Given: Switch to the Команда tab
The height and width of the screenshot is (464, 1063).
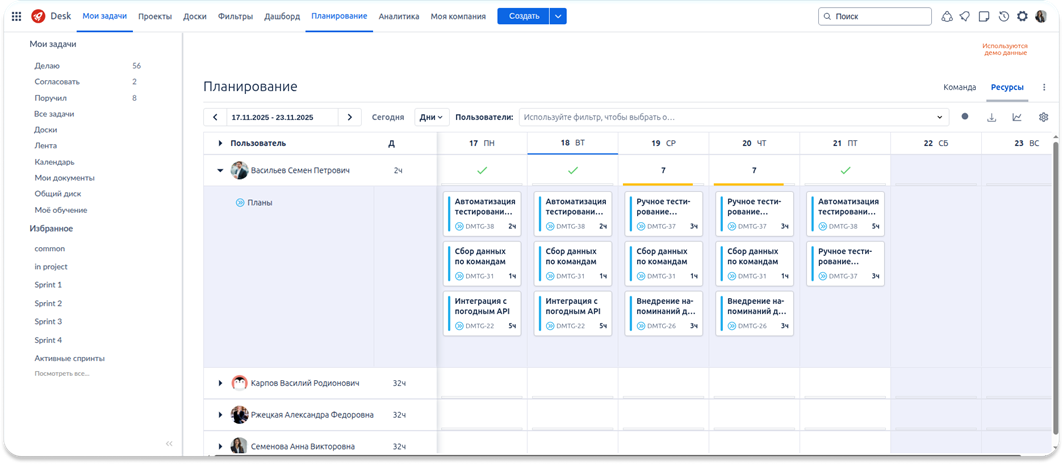Looking at the screenshot, I should pos(959,87).
